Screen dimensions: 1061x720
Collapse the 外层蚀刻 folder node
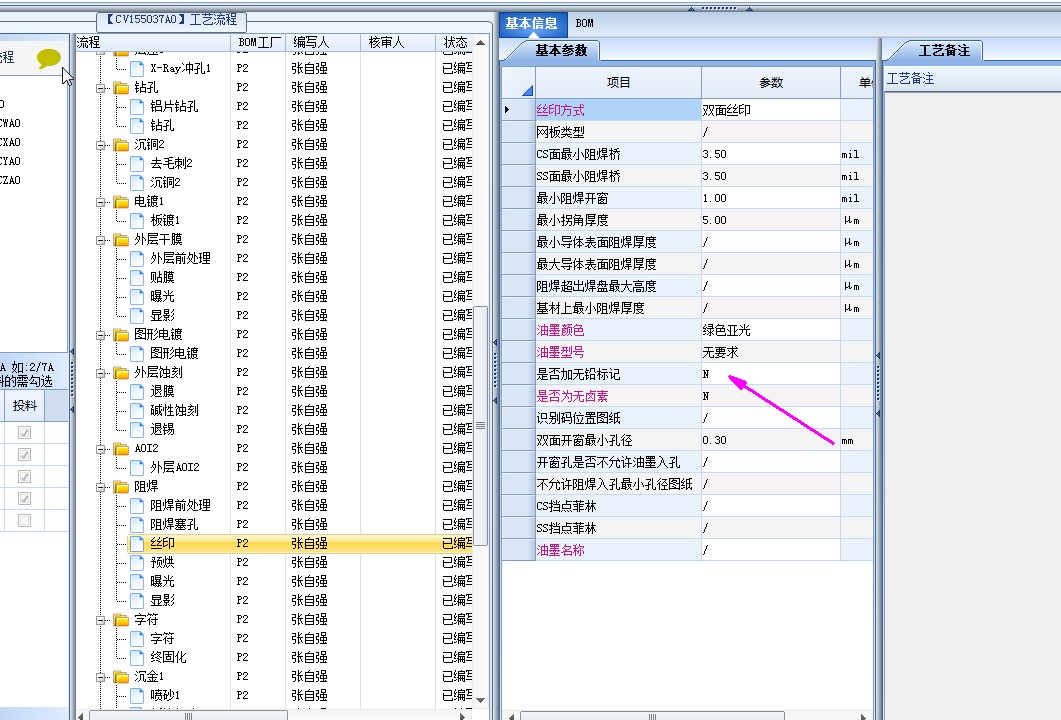click(100, 373)
